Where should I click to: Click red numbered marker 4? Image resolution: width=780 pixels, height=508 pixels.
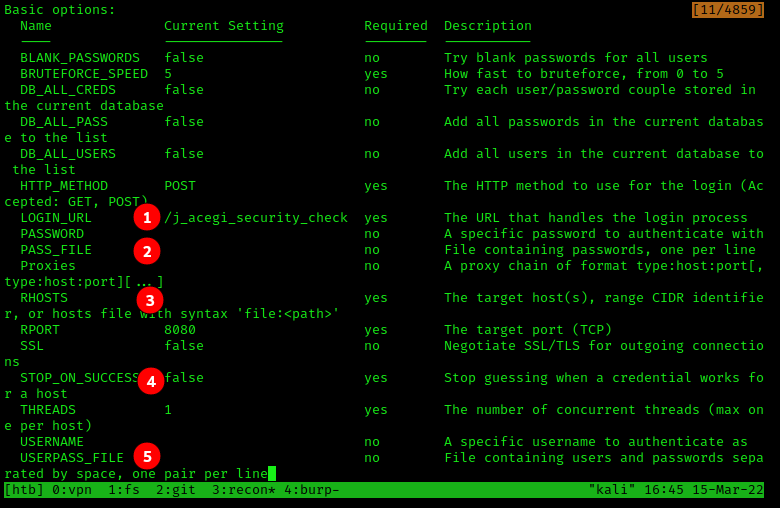[x=151, y=381]
